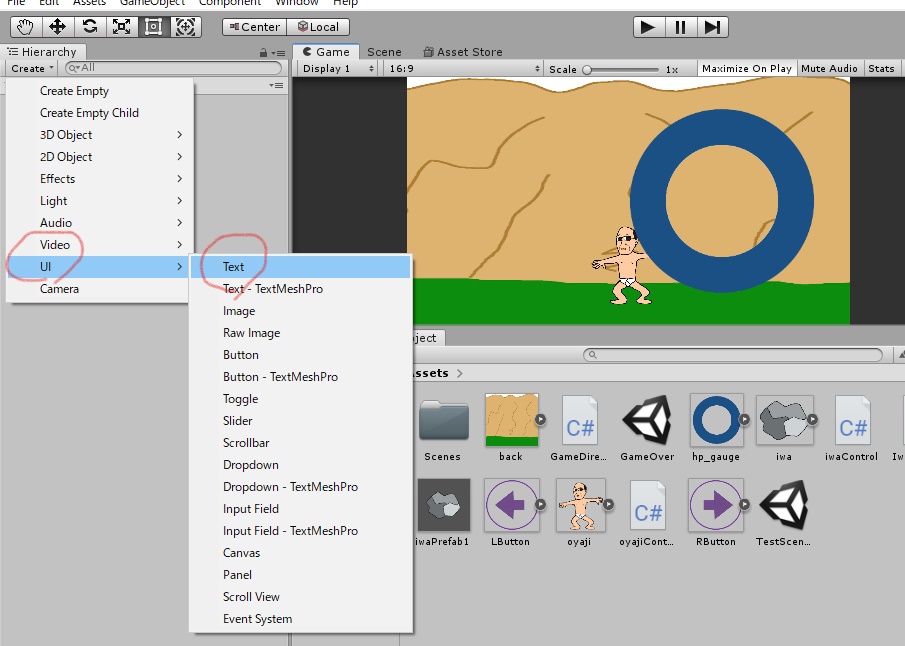
Task: Open the Display 1 dropdown
Action: (x=338, y=68)
